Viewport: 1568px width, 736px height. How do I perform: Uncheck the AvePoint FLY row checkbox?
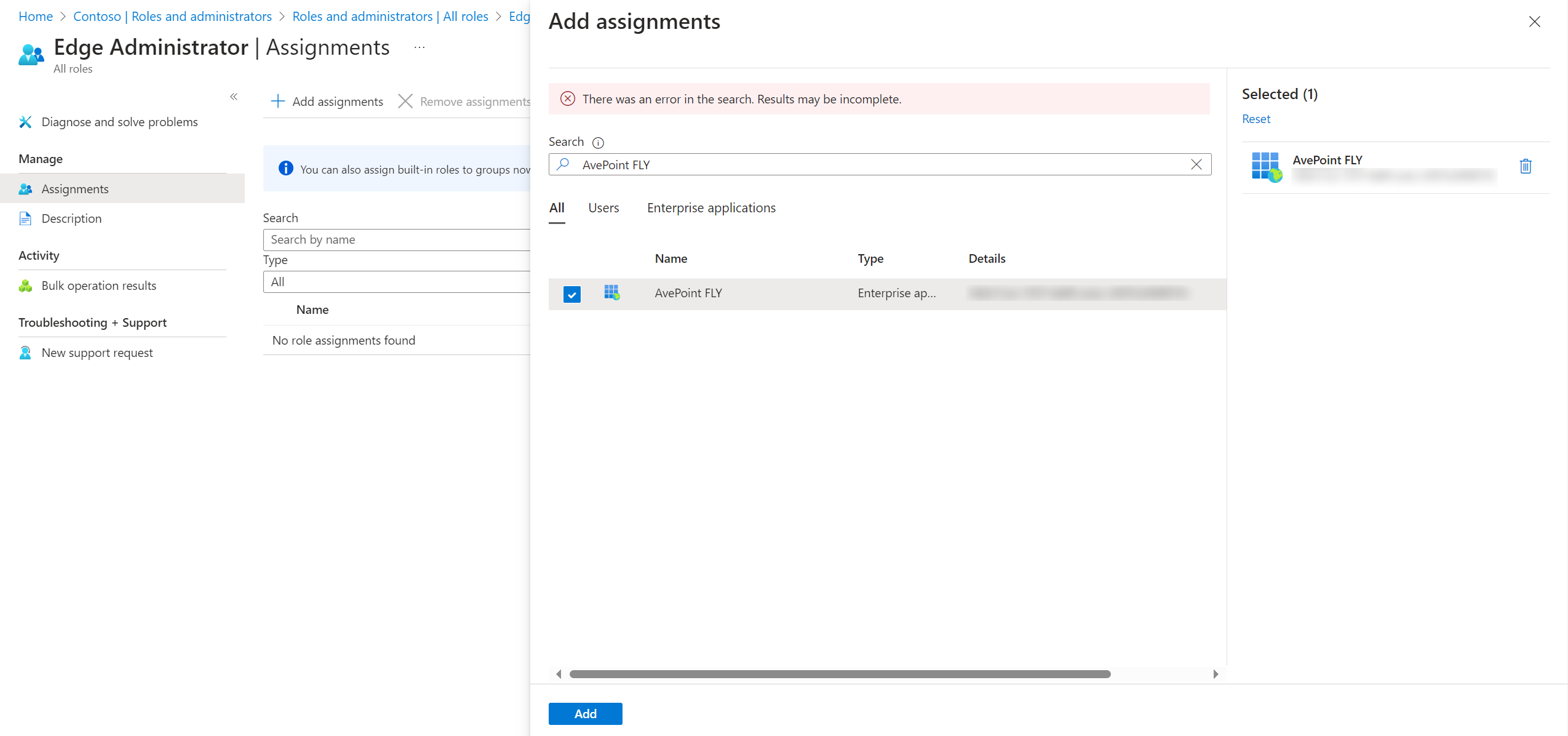click(x=571, y=294)
